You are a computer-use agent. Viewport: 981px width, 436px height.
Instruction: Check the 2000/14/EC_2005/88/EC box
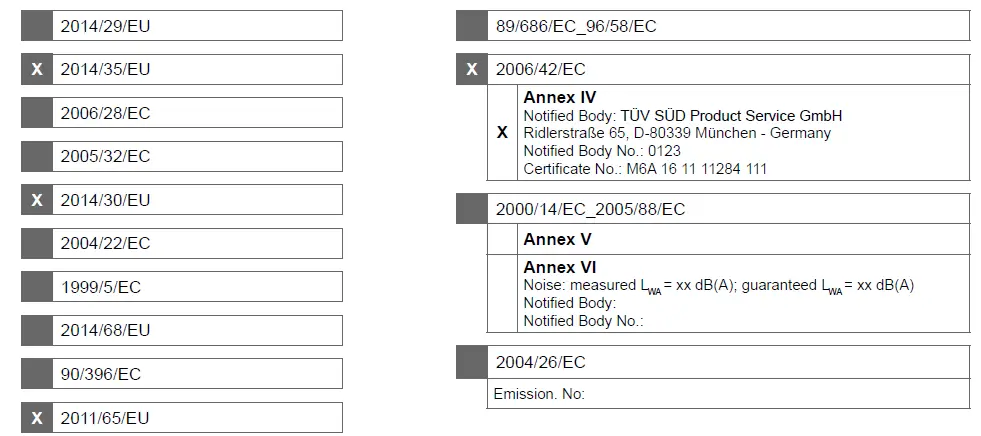[472, 209]
